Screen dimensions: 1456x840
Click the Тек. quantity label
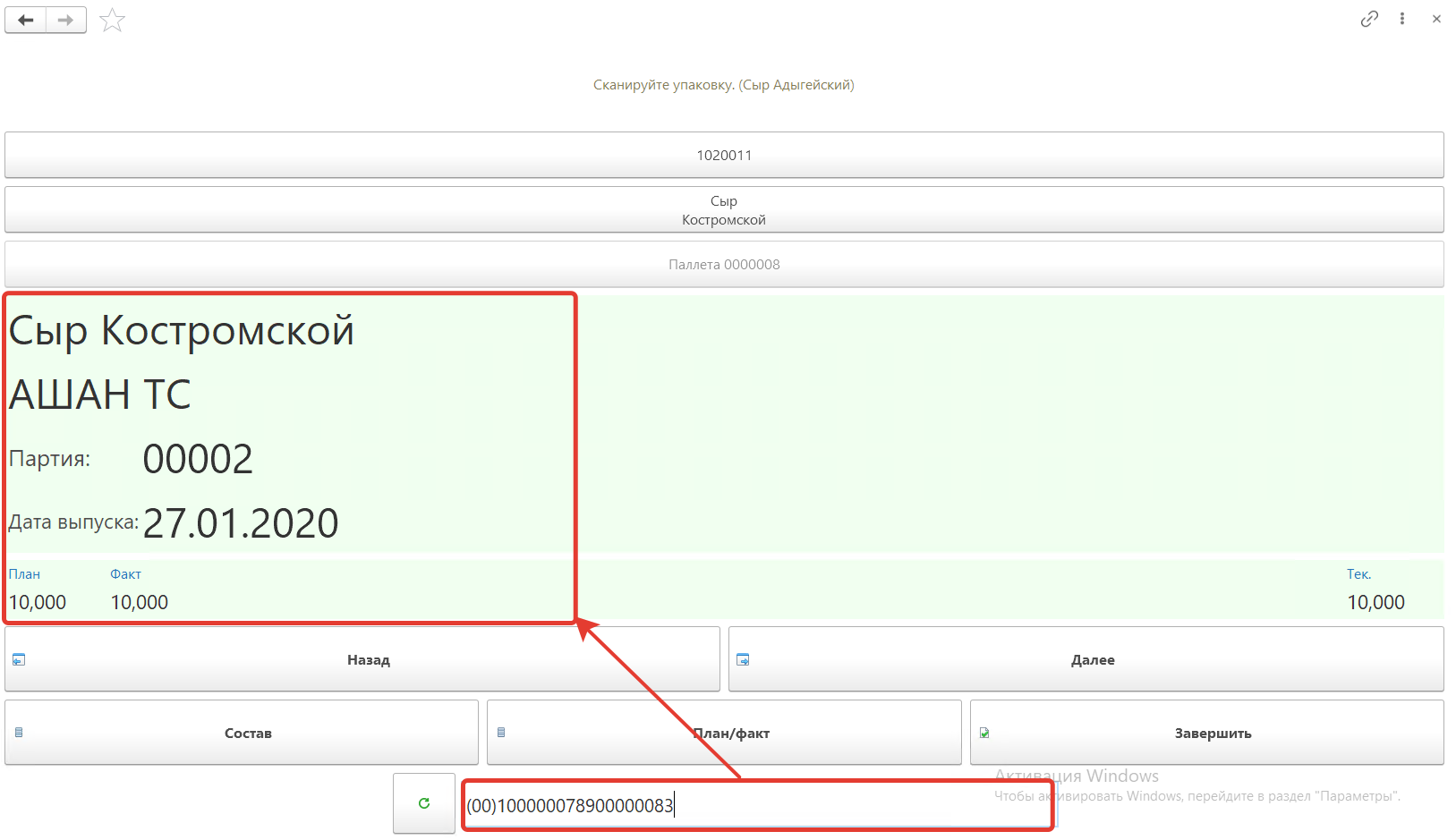1358,574
